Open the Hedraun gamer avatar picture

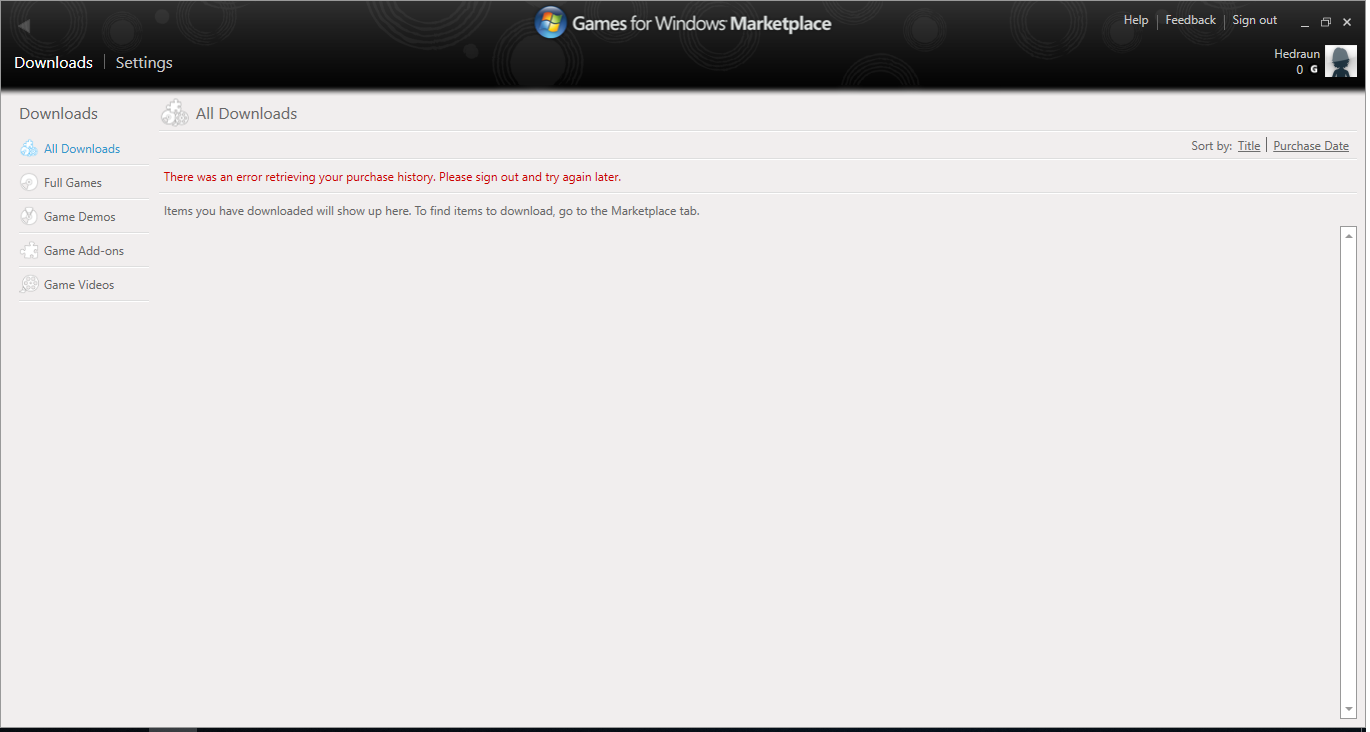tap(1340, 61)
